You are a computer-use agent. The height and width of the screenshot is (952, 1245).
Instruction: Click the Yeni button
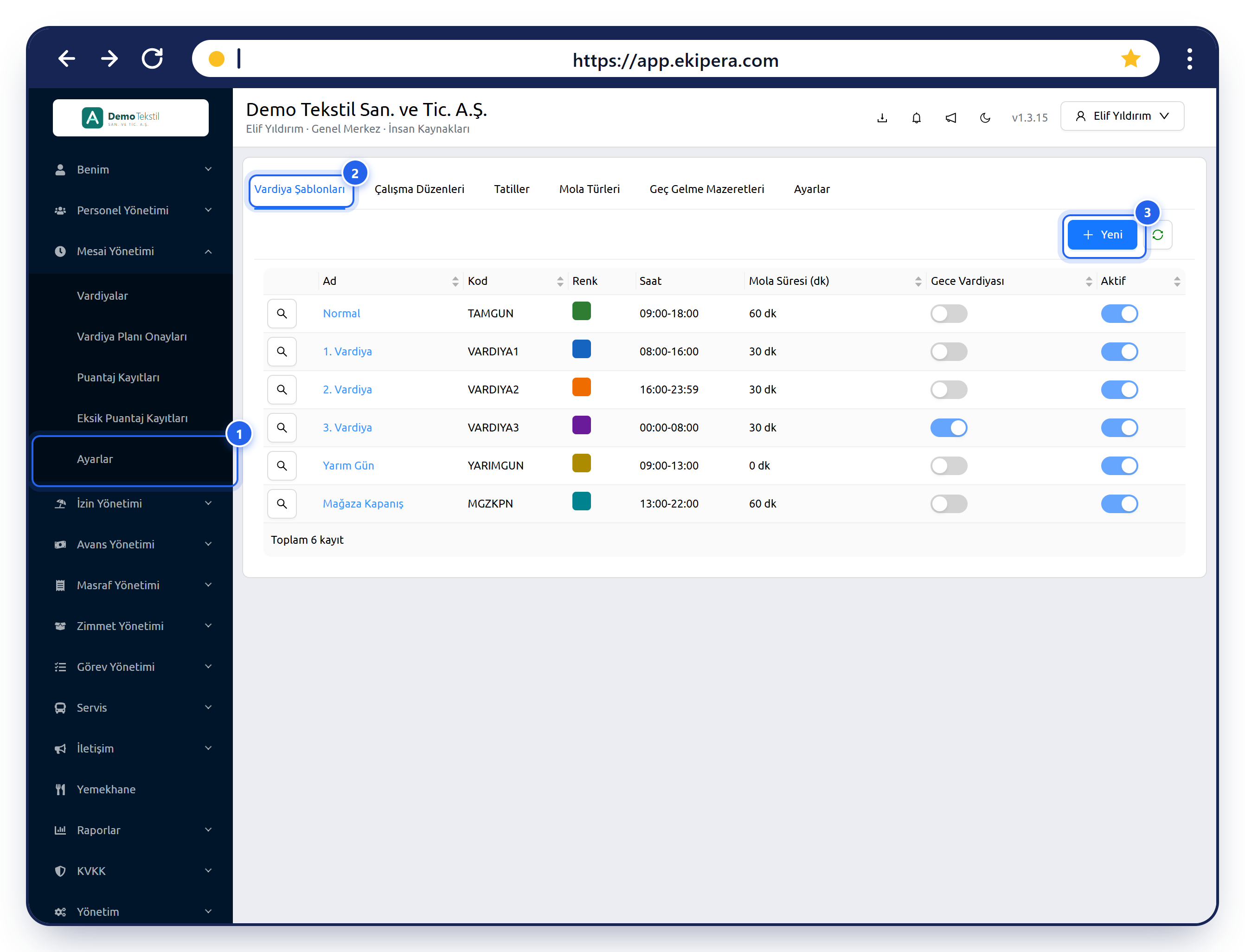tap(1102, 235)
